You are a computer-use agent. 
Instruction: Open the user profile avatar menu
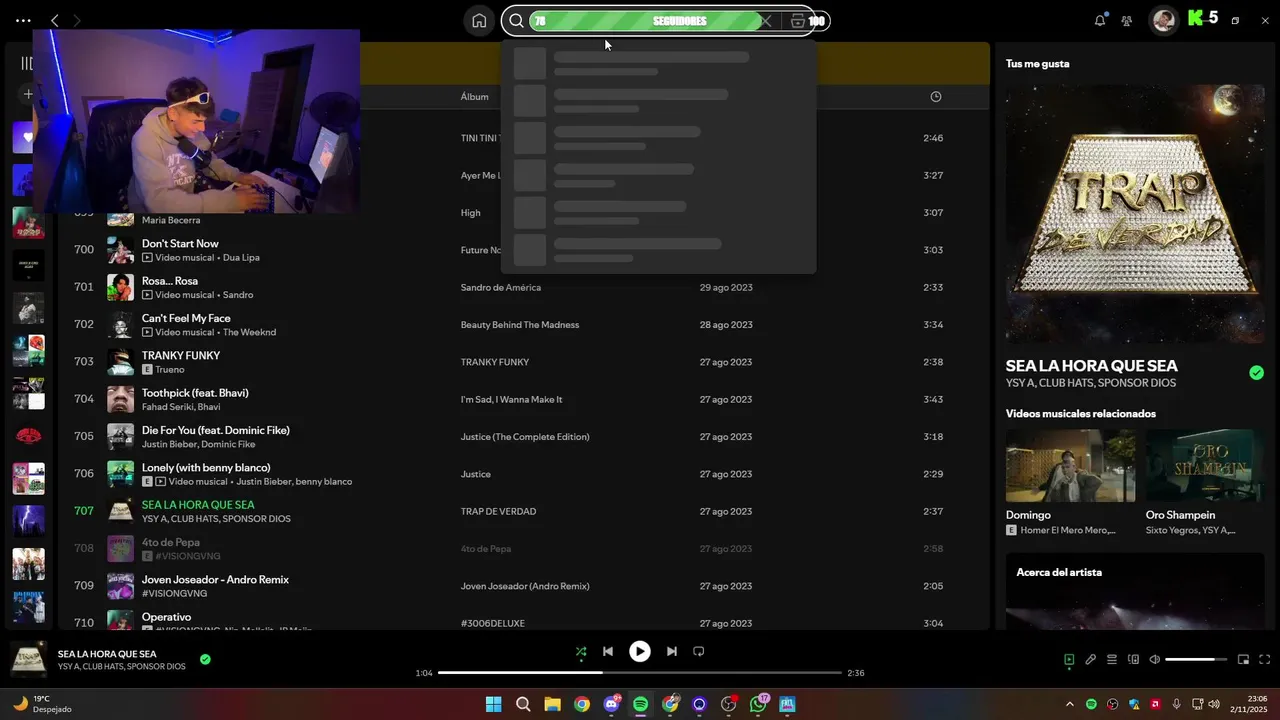[1163, 20]
